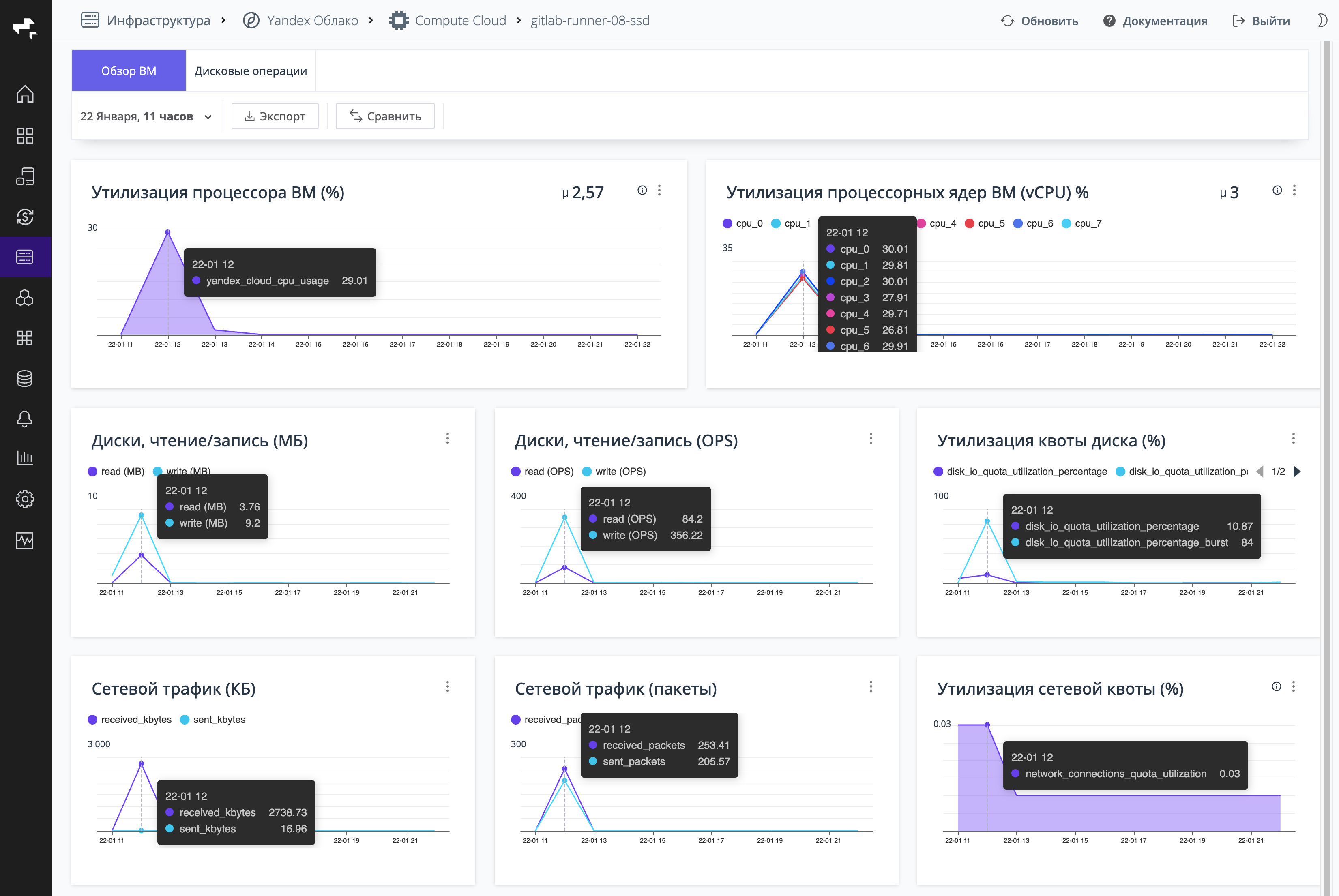The image size is (1339, 896).
Task: Switch to the Дисковые операции tab
Action: [x=250, y=70]
